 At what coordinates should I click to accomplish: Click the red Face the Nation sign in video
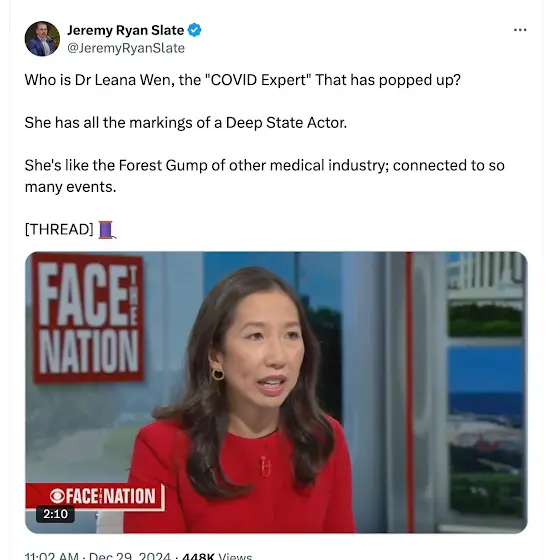click(x=88, y=318)
